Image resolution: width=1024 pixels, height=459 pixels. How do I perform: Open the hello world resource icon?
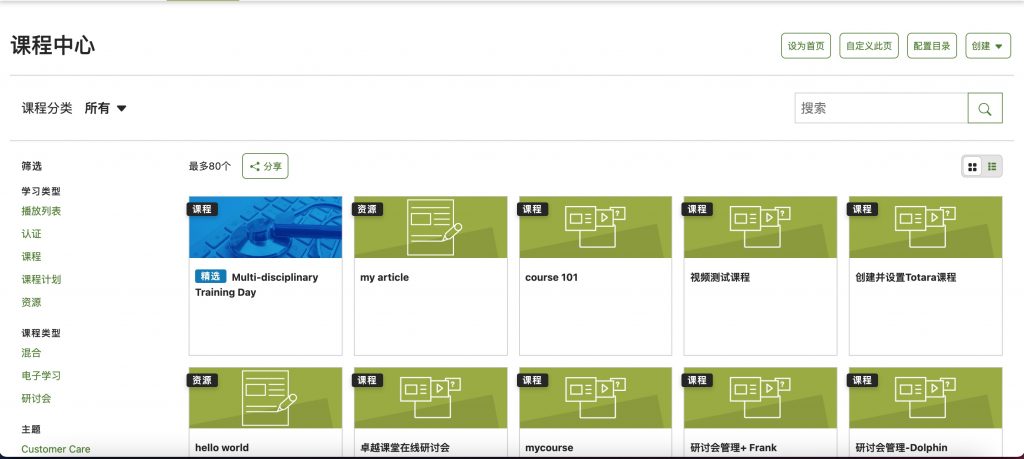pos(268,398)
